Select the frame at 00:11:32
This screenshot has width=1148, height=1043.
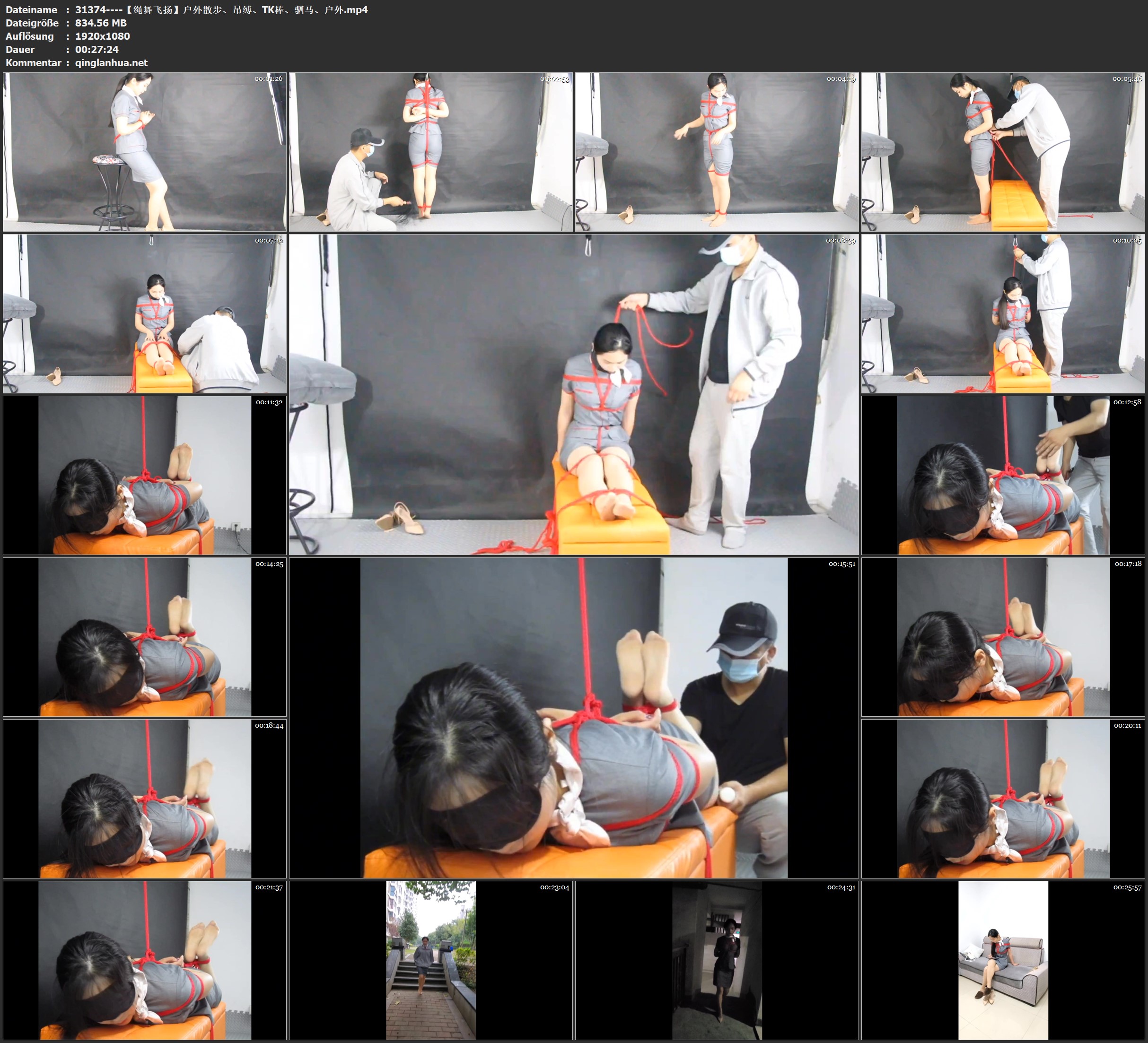pos(145,475)
